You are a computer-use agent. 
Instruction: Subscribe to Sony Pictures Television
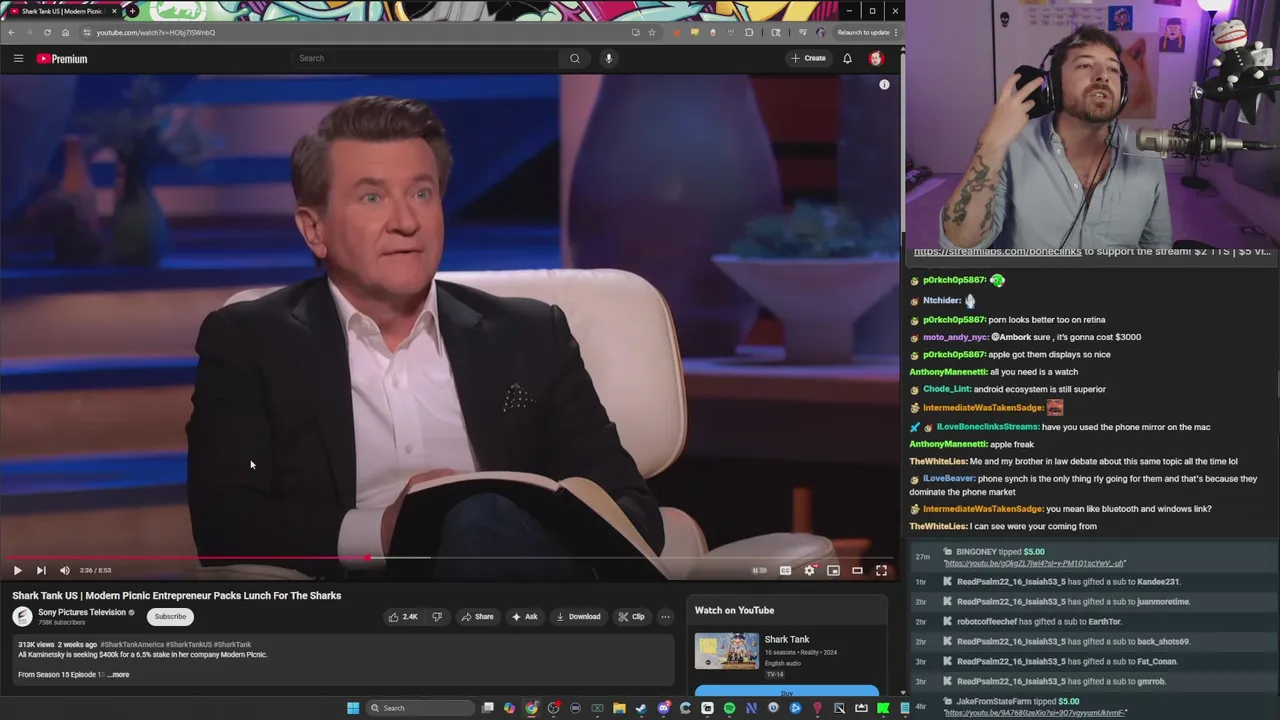point(170,617)
